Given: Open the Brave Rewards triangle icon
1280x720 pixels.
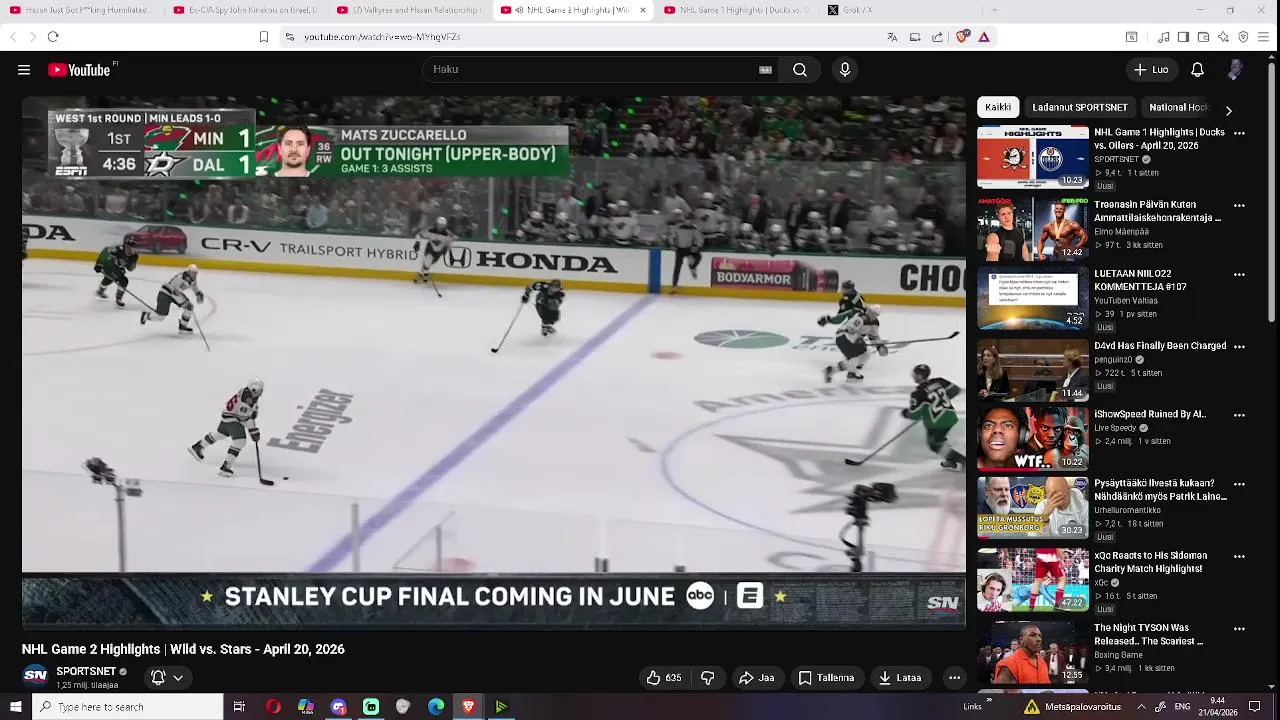Looking at the screenshot, I should pyautogui.click(x=984, y=37).
